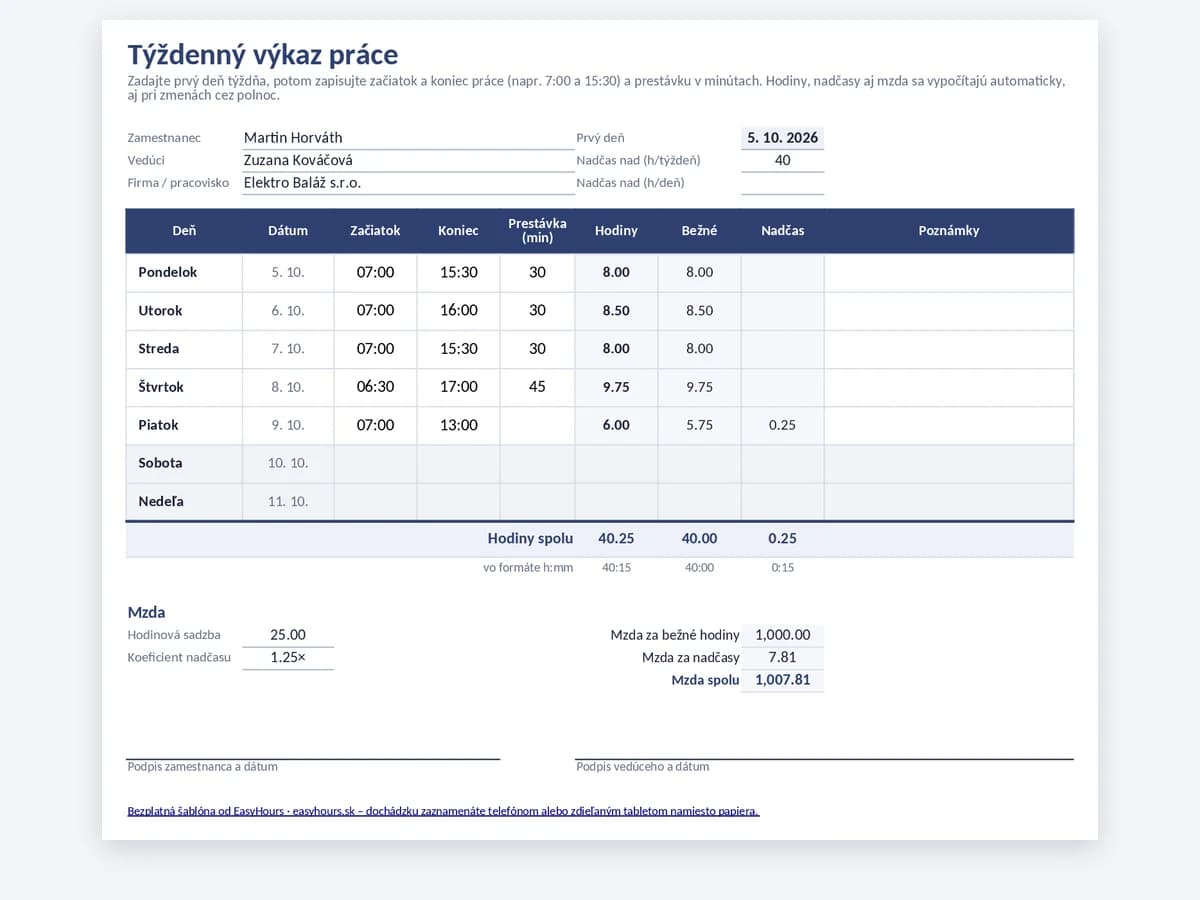Click the empty daily overtime threshold field
The image size is (1200, 900).
782,183
